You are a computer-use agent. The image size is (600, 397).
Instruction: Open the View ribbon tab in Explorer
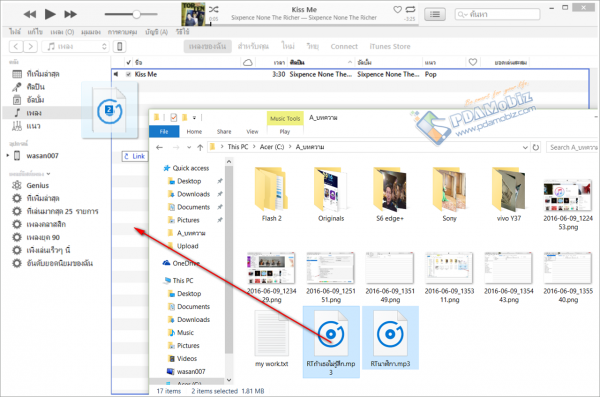(252, 132)
